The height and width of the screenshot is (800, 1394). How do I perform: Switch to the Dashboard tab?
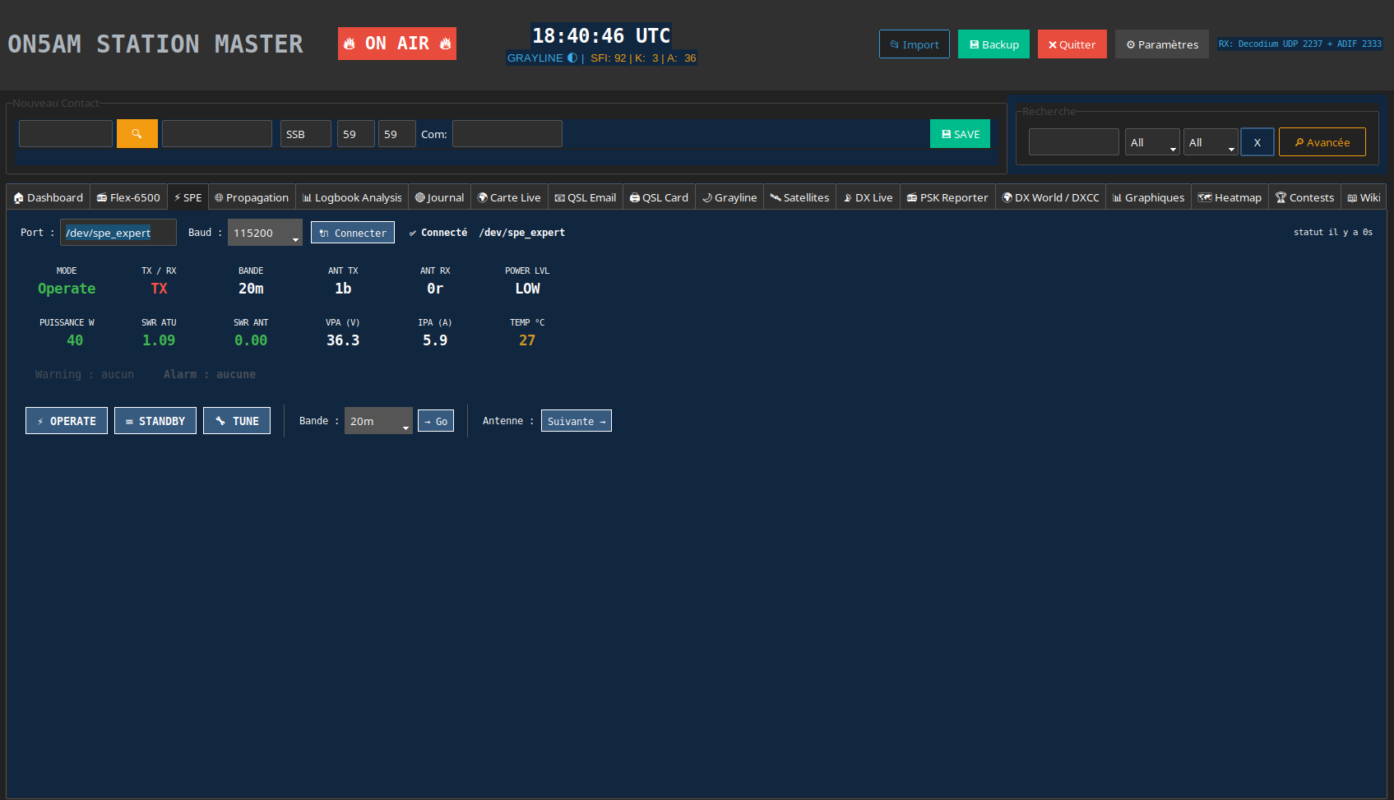[x=49, y=198]
